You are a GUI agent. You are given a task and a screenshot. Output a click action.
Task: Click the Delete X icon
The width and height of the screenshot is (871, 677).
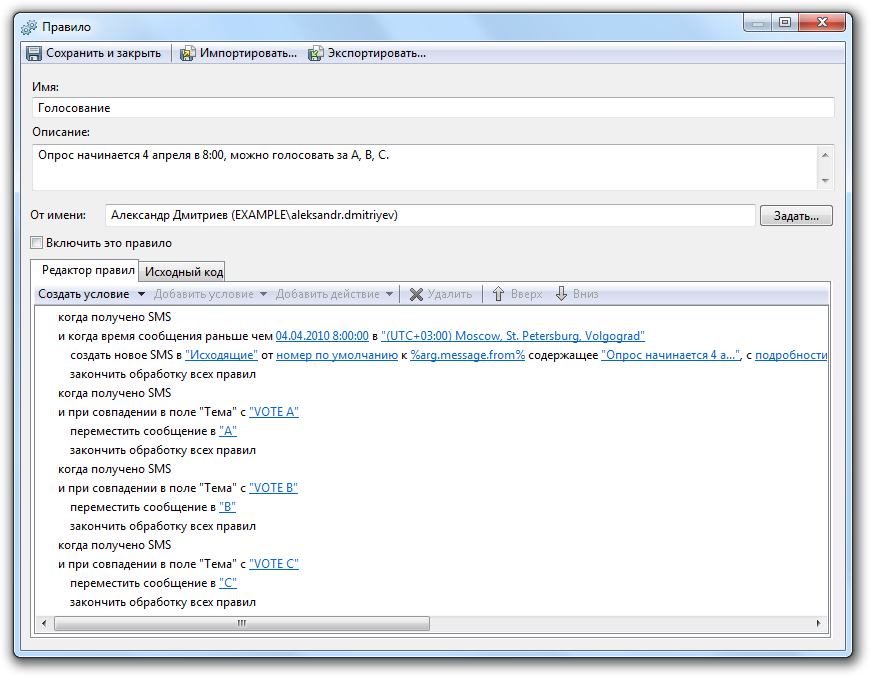coord(416,294)
